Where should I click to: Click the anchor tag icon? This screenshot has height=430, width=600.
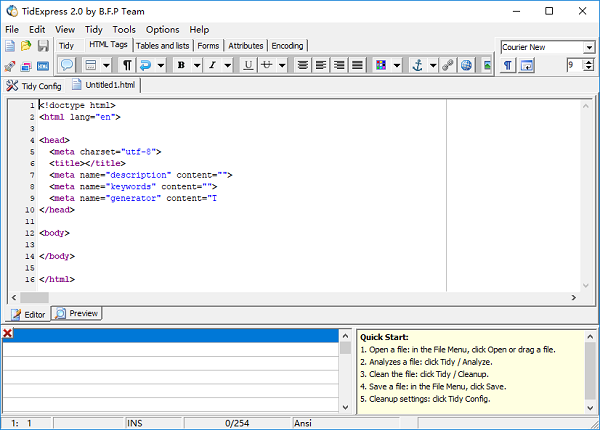click(418, 65)
